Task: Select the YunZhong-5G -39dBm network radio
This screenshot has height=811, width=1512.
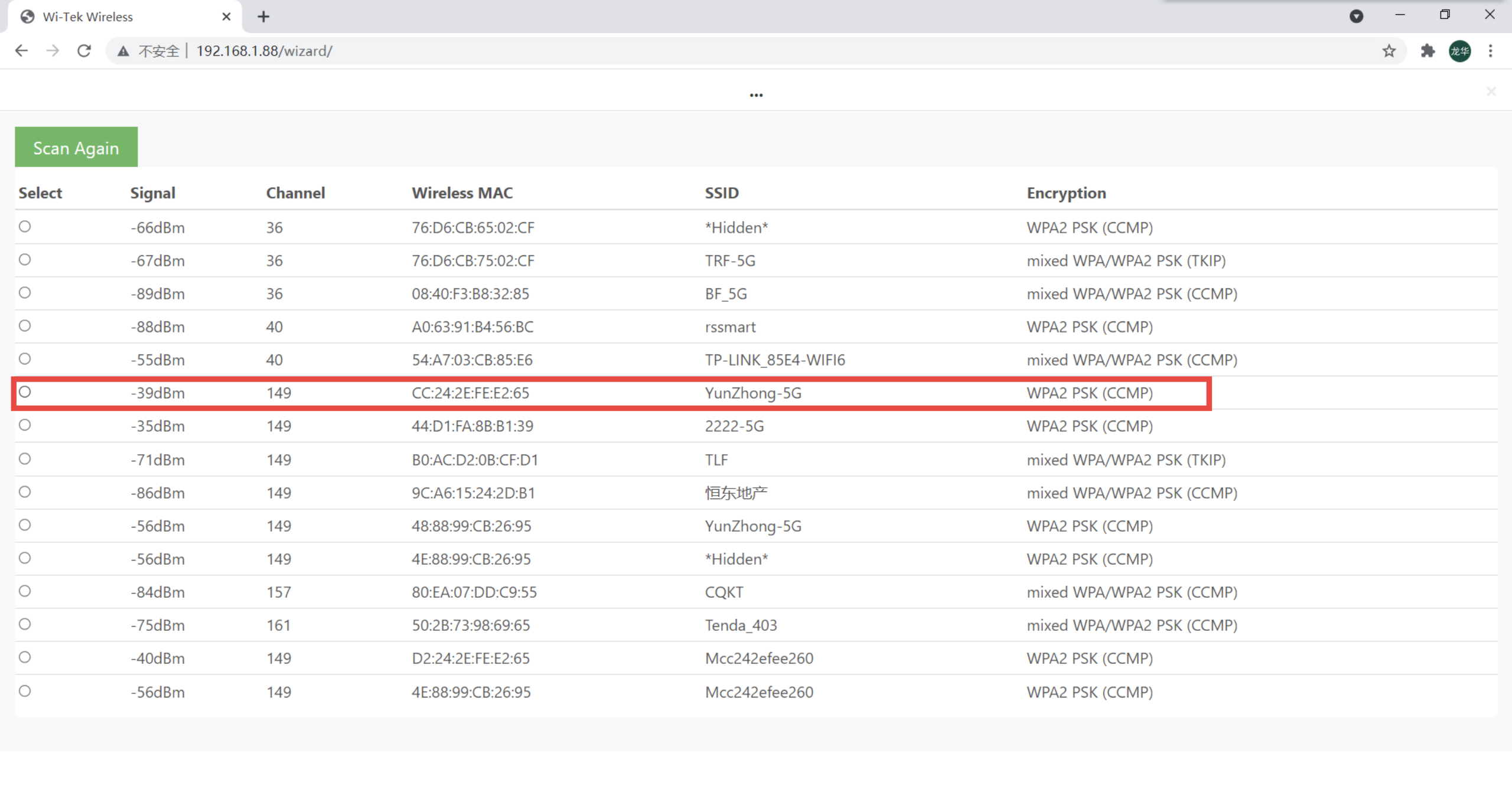Action: coord(25,392)
